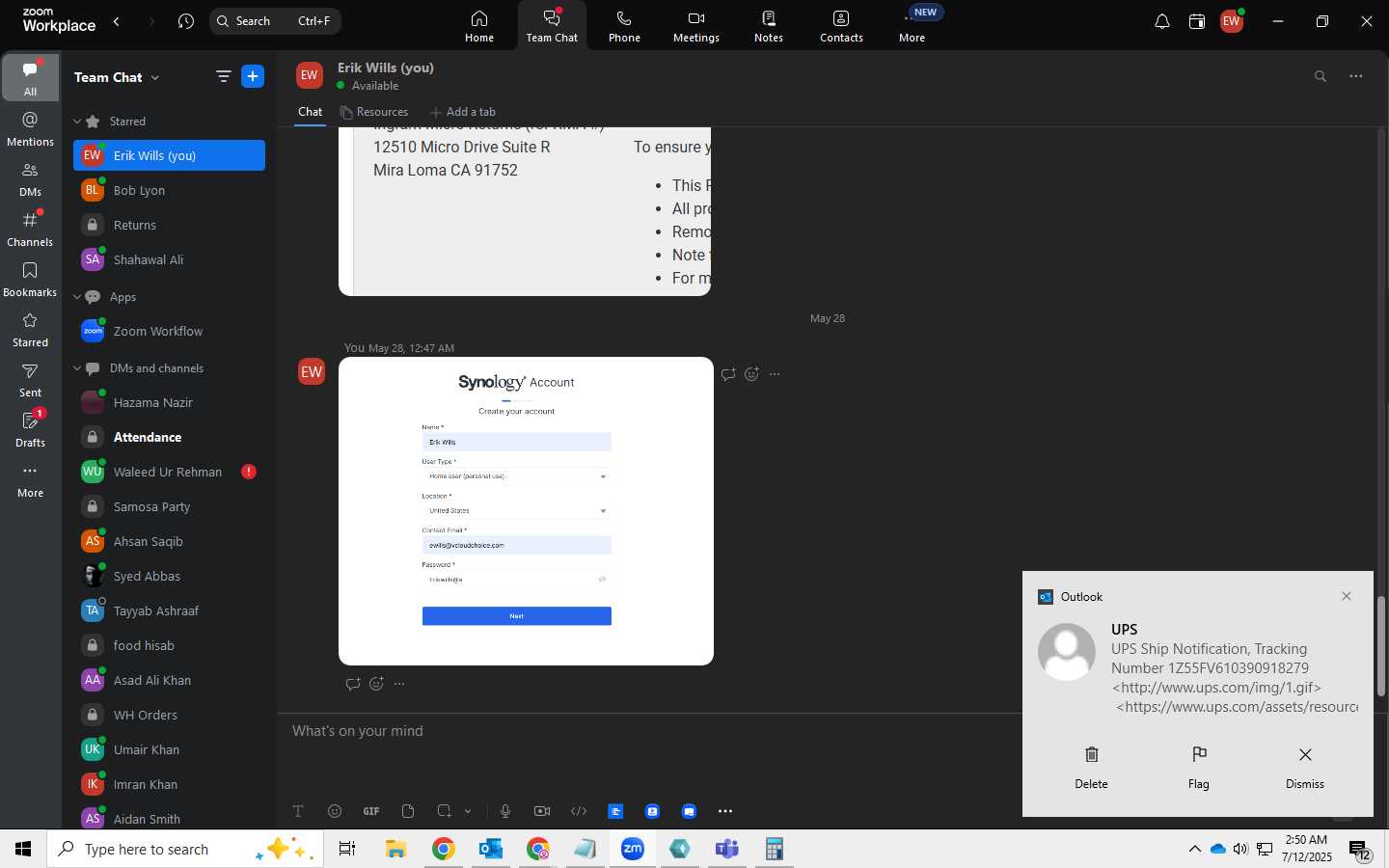The width and height of the screenshot is (1389, 868).
Task: Add reaction beside the Synology image
Action: coord(751,374)
